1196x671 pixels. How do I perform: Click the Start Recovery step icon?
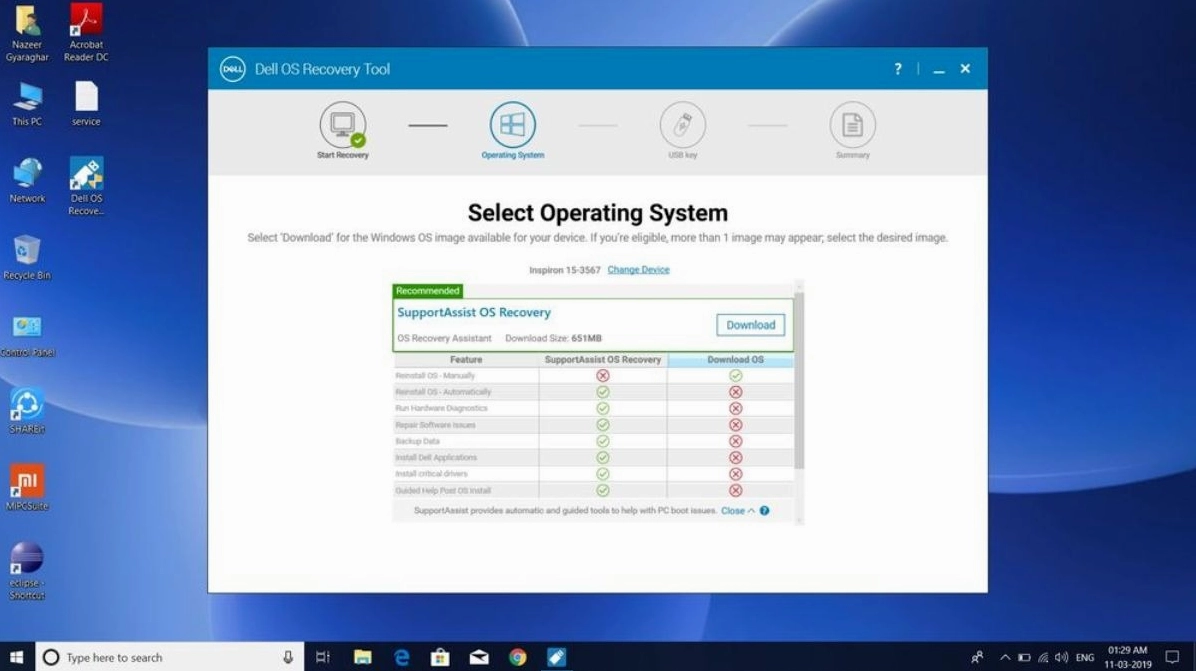[x=342, y=126]
